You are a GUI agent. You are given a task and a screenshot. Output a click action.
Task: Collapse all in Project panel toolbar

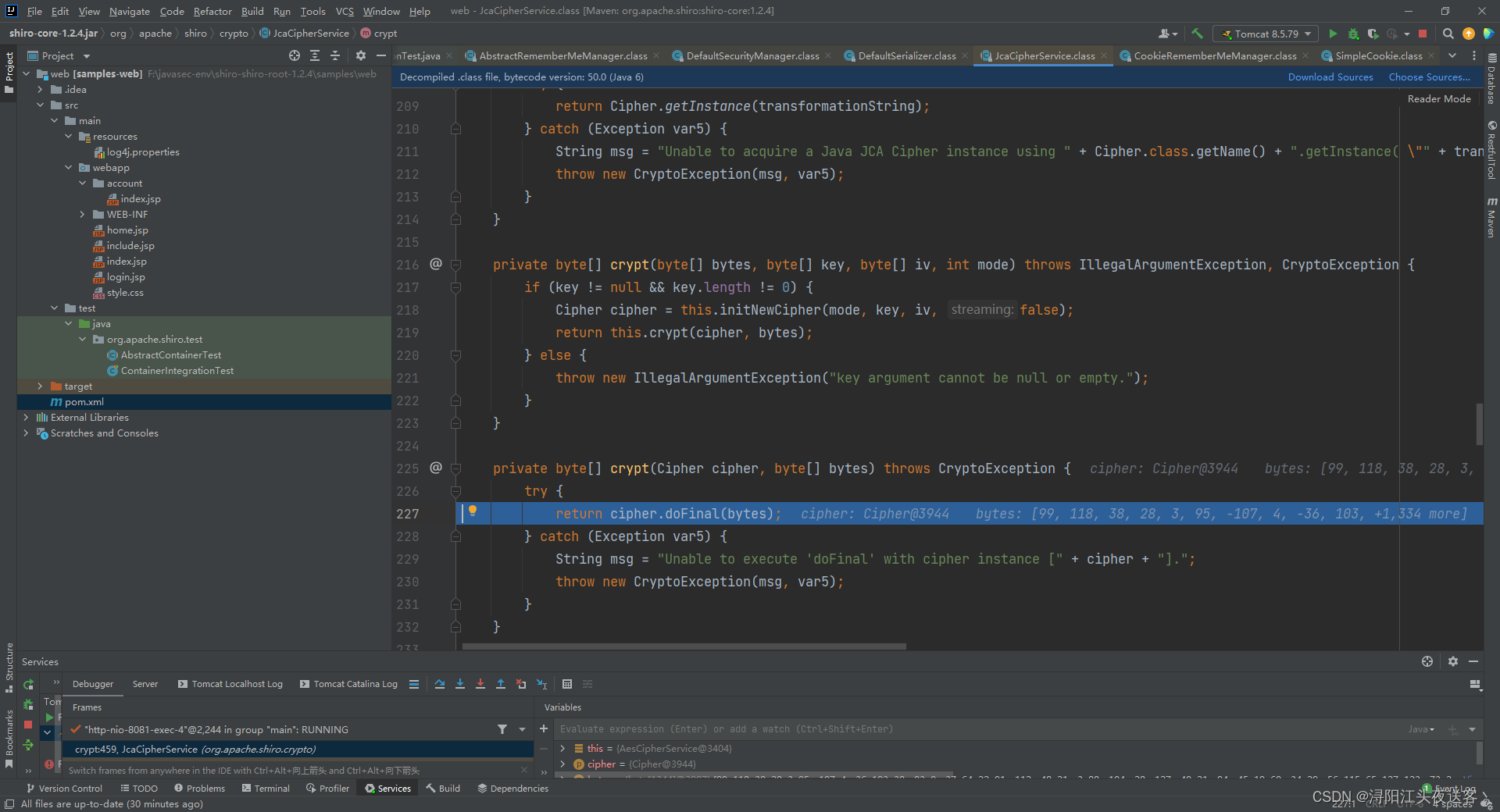tap(335, 55)
